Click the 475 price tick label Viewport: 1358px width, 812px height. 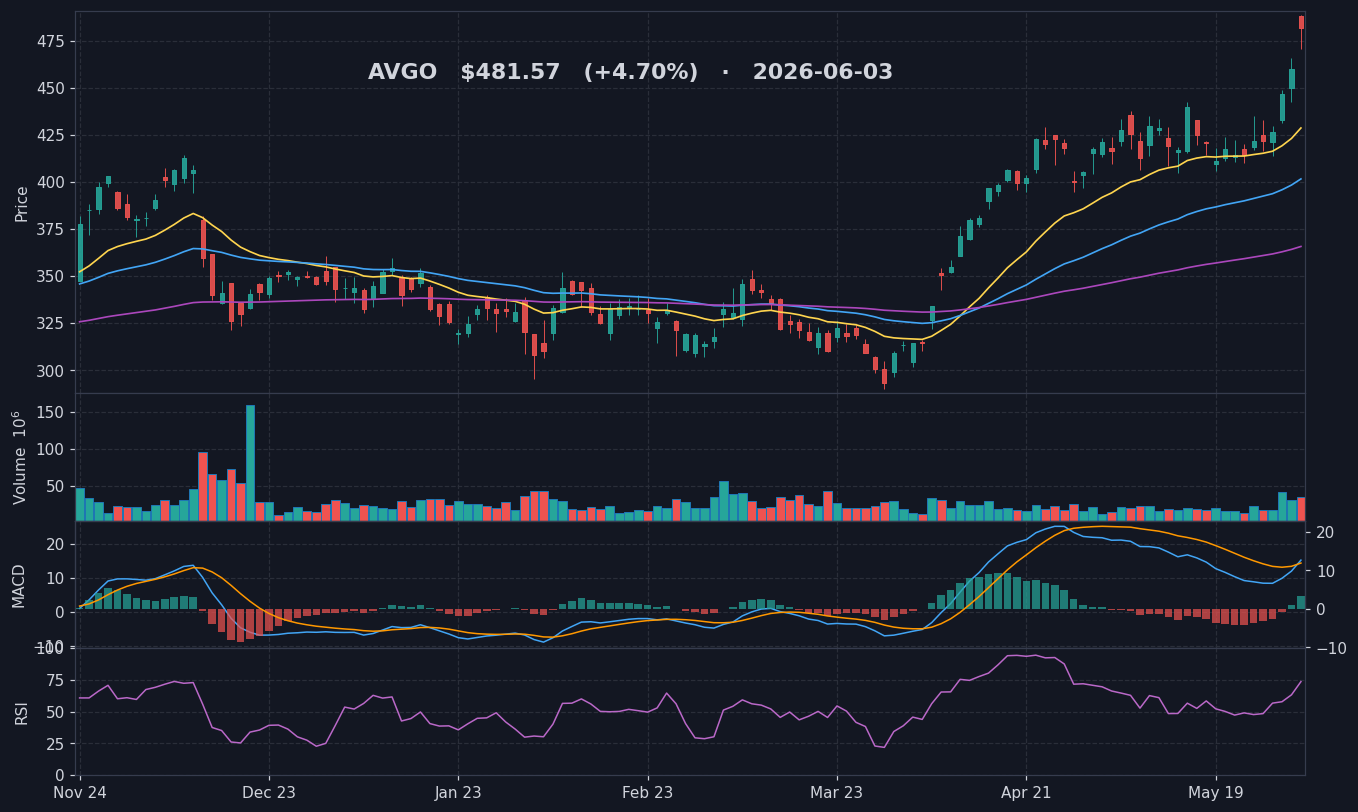50,41
